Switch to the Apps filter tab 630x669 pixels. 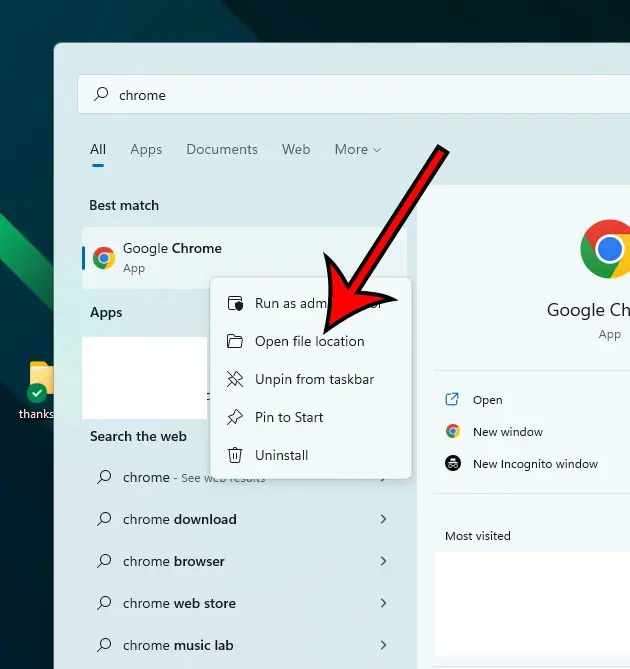point(146,149)
